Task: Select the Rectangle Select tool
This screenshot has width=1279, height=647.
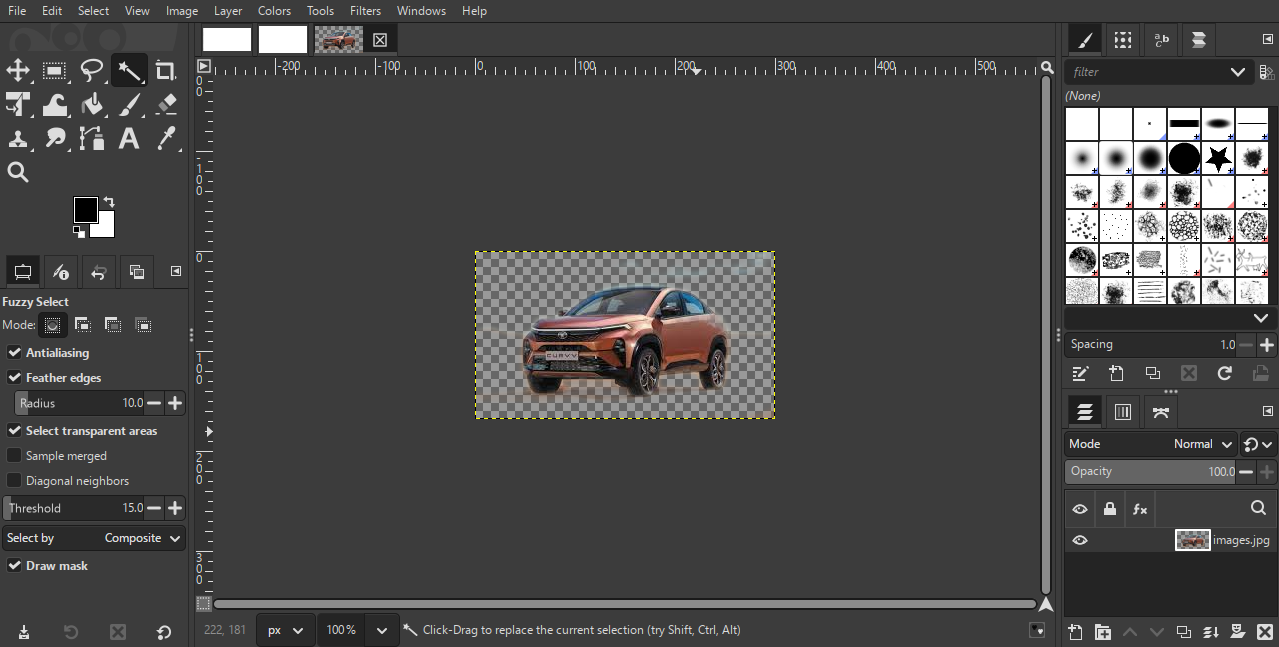Action: 55,71
